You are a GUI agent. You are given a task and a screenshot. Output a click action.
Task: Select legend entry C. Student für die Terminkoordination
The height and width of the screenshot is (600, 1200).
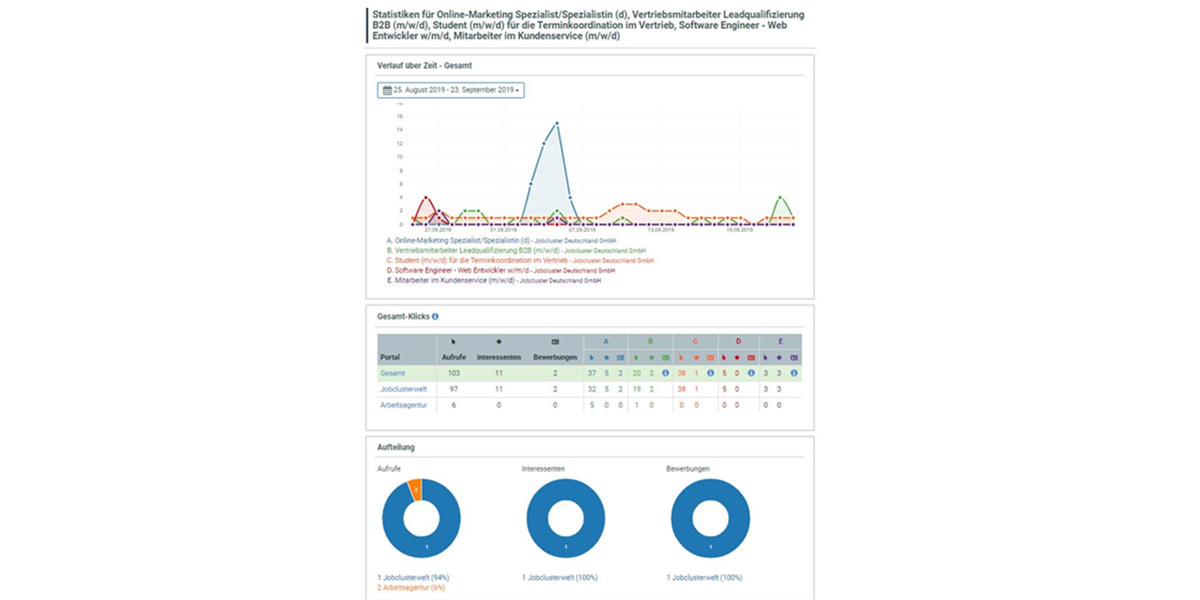tap(520, 260)
